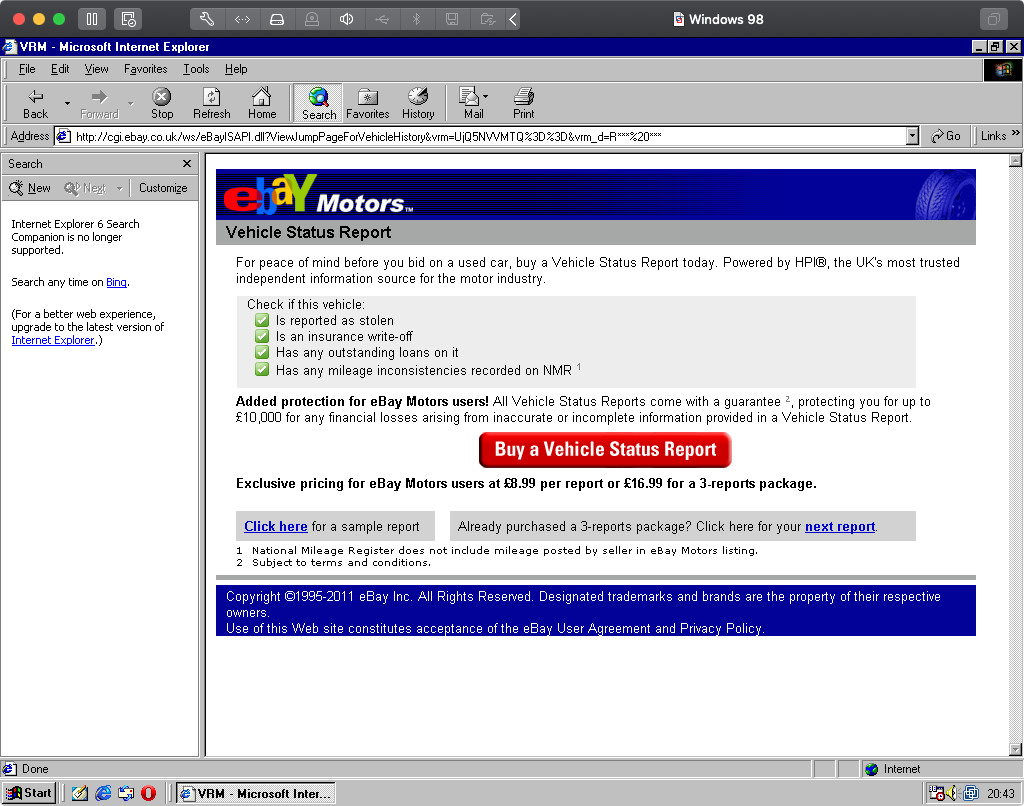The width and height of the screenshot is (1024, 806).
Task: Open the Tools menu
Action: (x=196, y=69)
